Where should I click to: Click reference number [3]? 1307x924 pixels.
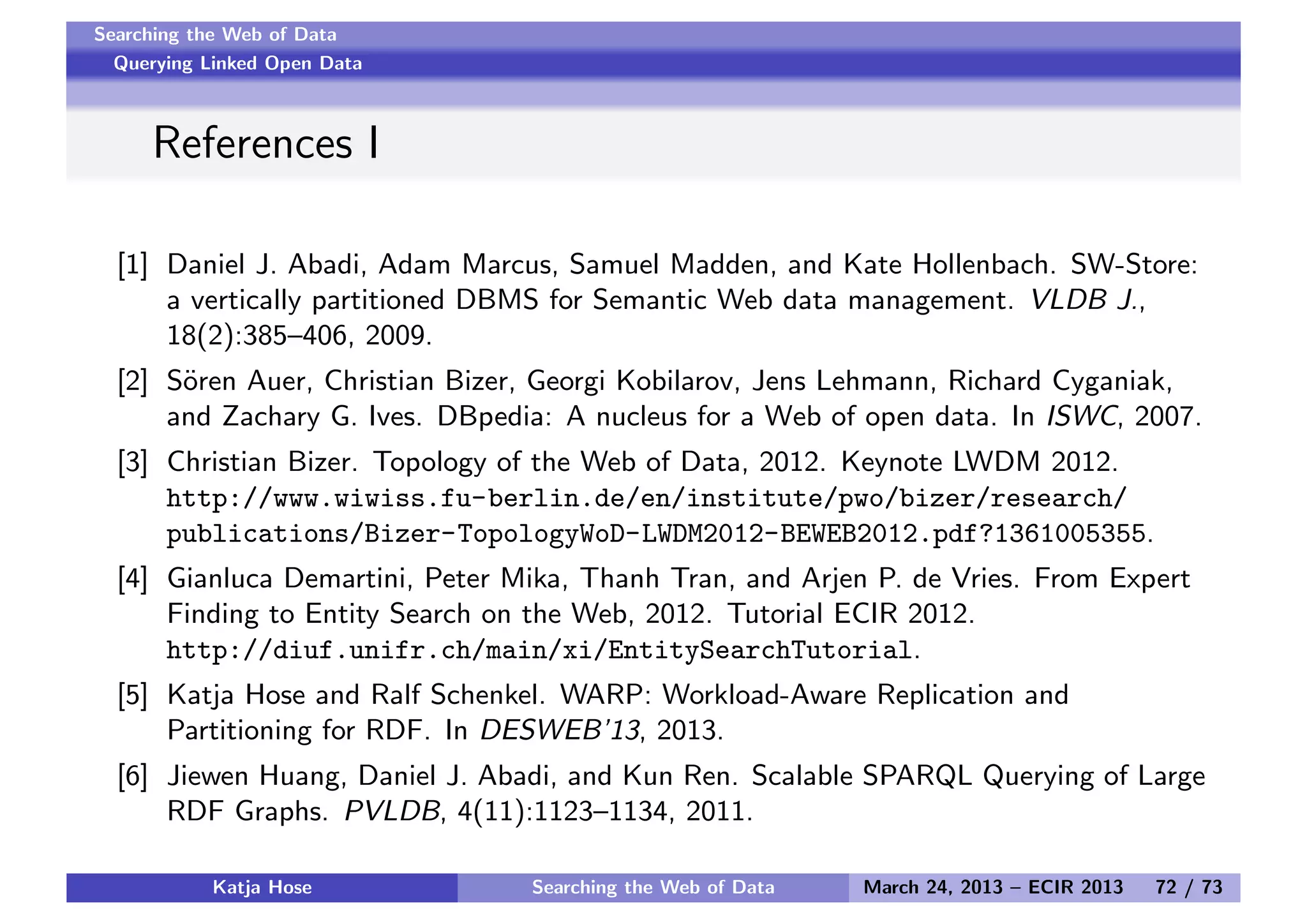[133, 462]
